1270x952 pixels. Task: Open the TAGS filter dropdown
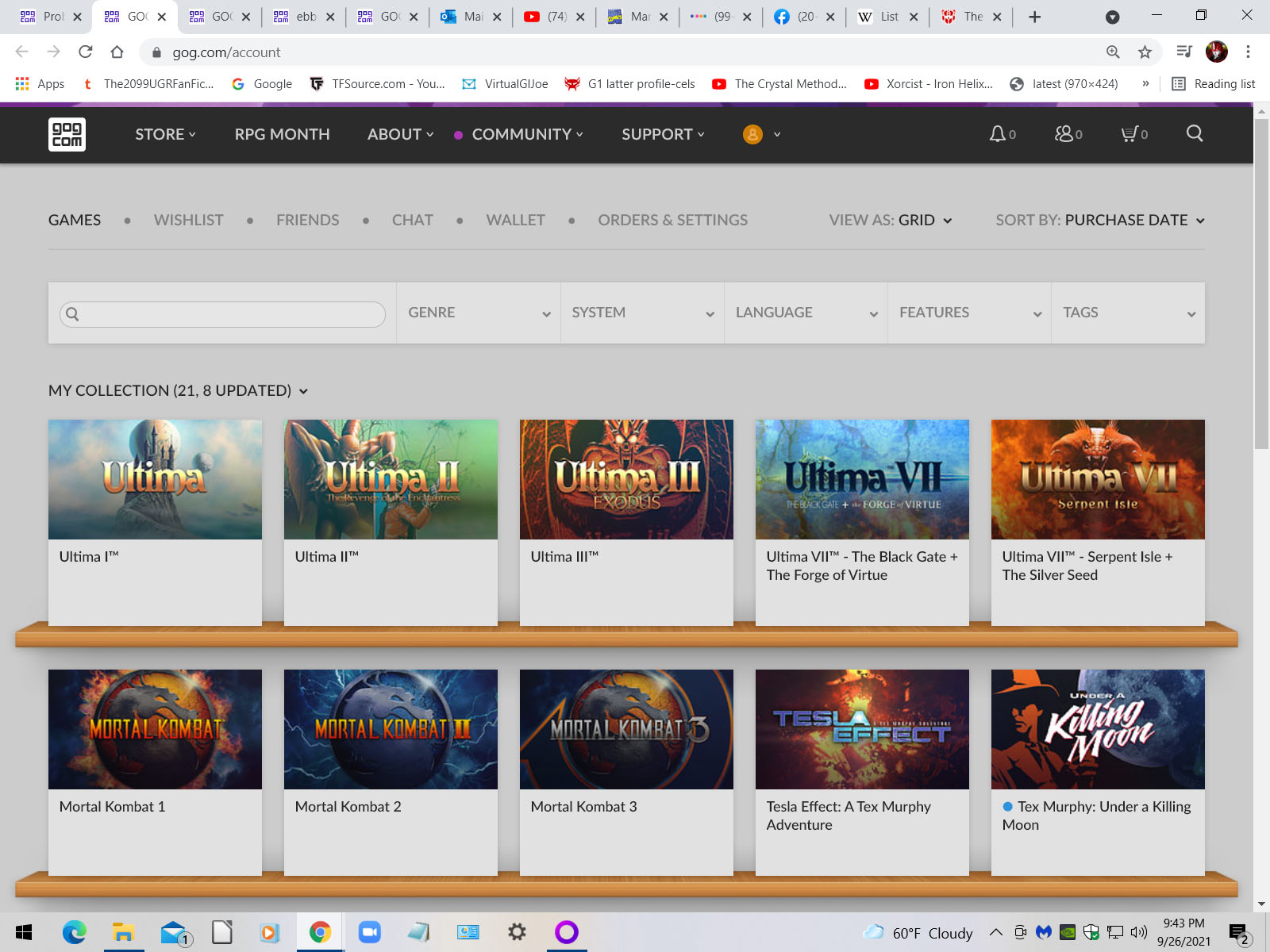1128,313
